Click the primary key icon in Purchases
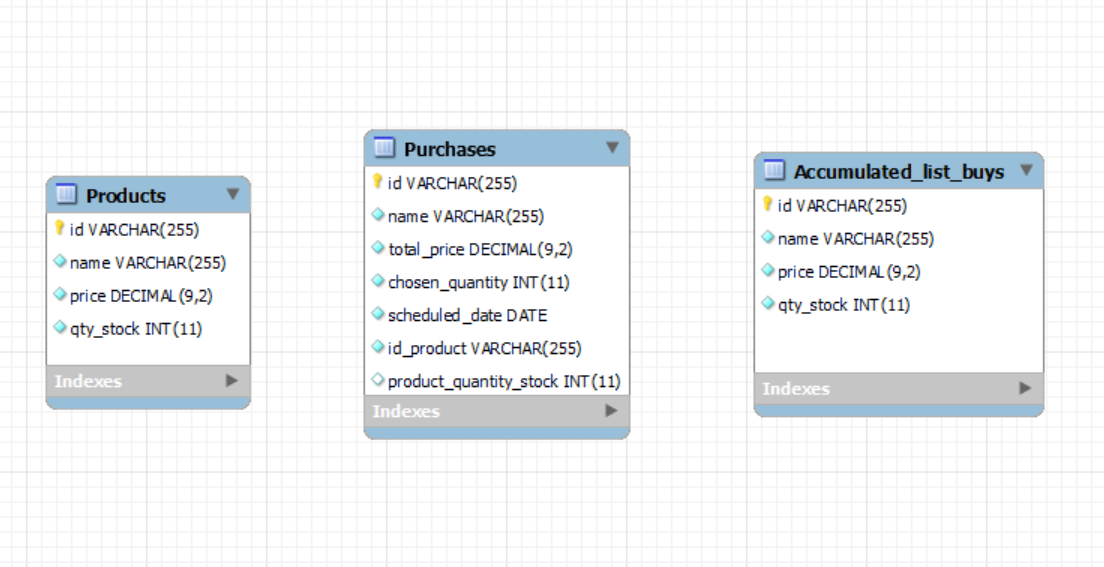Image resolution: width=1104 pixels, height=567 pixels. pos(377,182)
